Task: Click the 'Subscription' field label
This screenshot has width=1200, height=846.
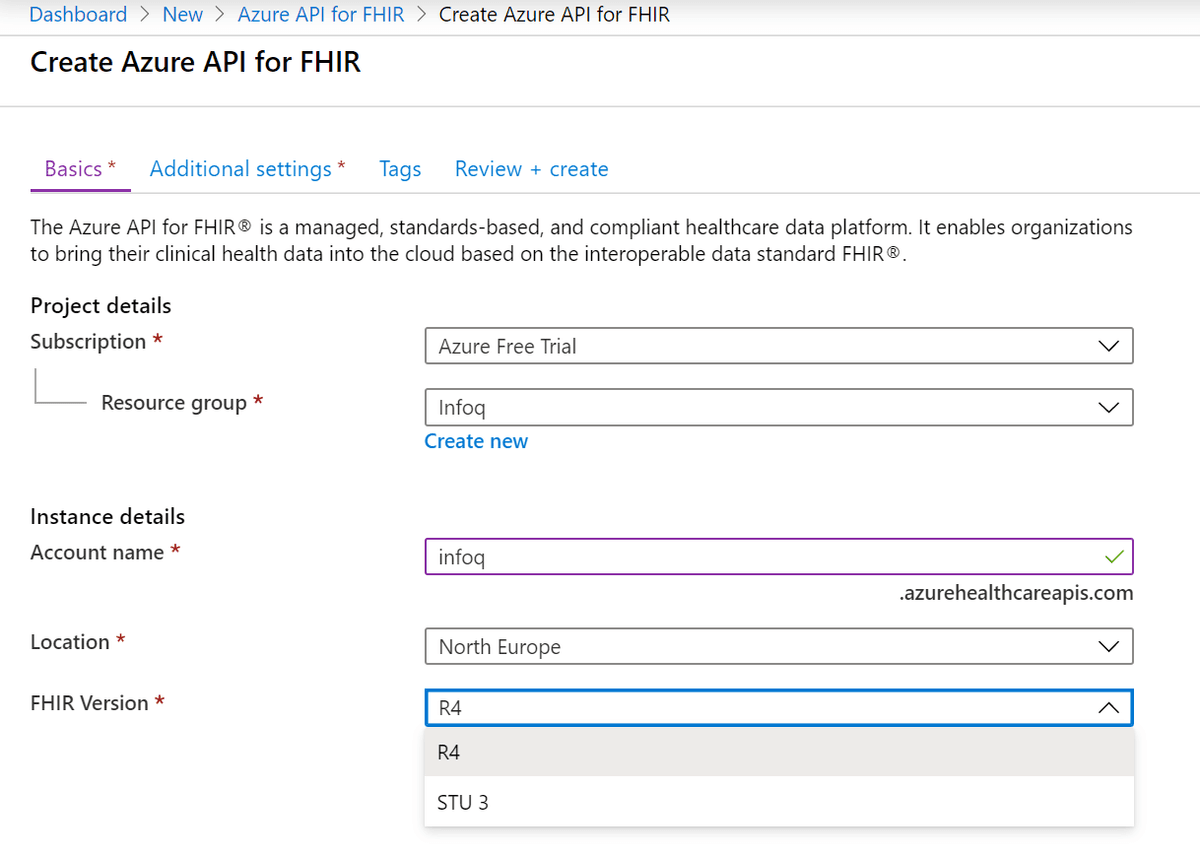Action: tap(88, 342)
